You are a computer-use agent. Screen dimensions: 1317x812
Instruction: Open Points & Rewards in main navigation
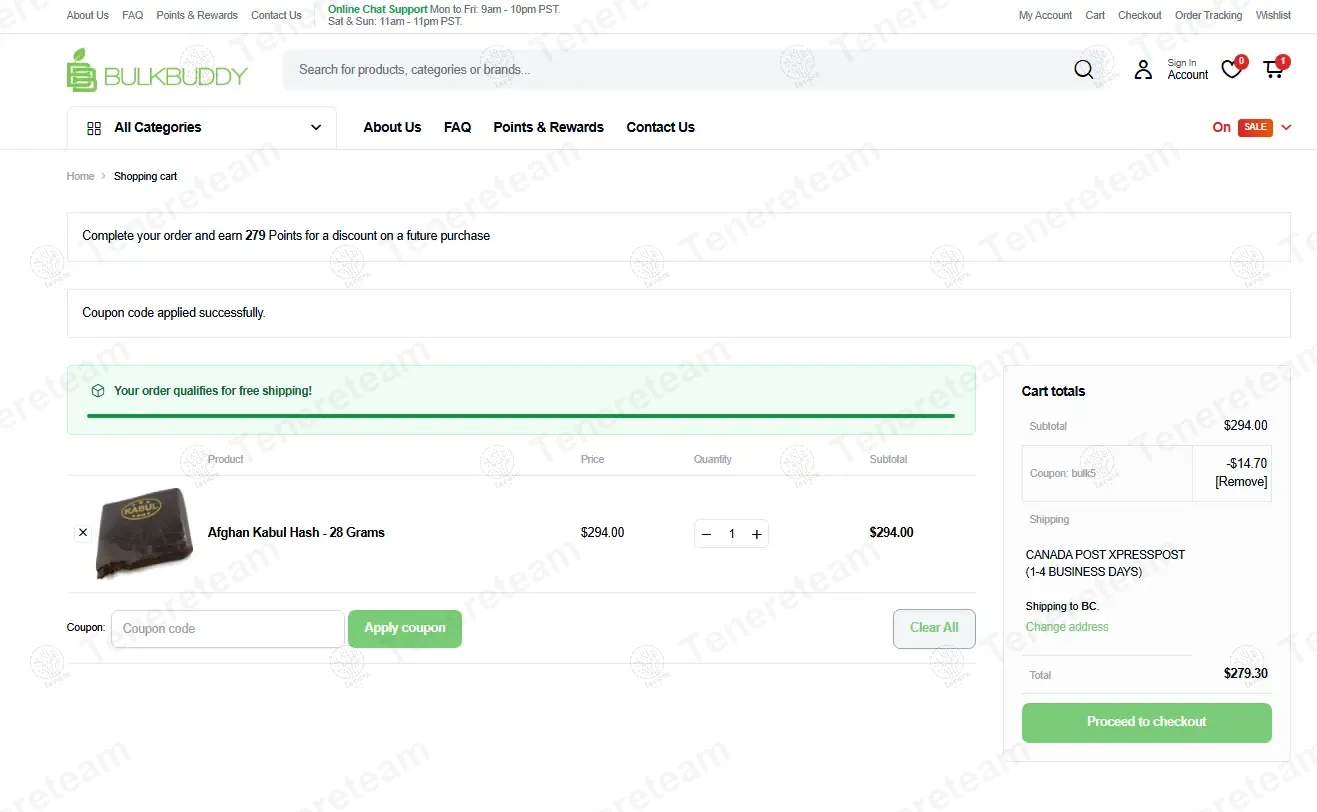(548, 128)
